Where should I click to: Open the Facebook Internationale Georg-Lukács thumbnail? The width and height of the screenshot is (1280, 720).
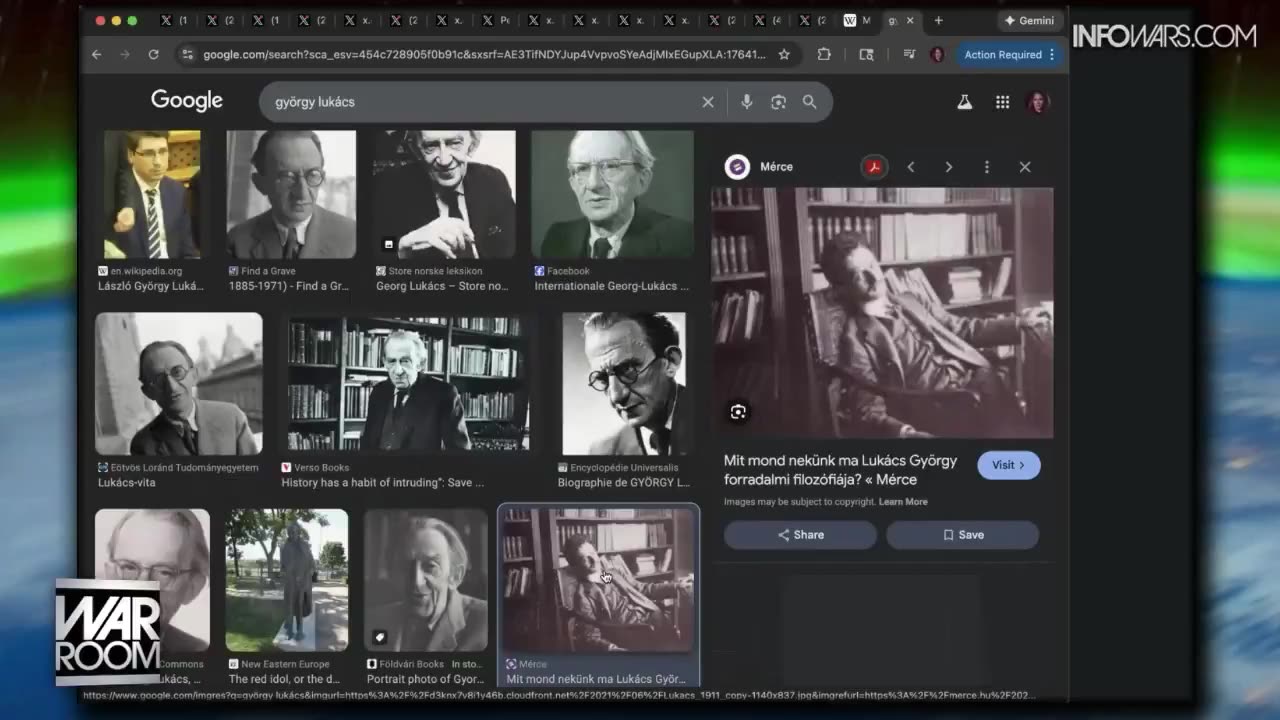click(x=612, y=194)
